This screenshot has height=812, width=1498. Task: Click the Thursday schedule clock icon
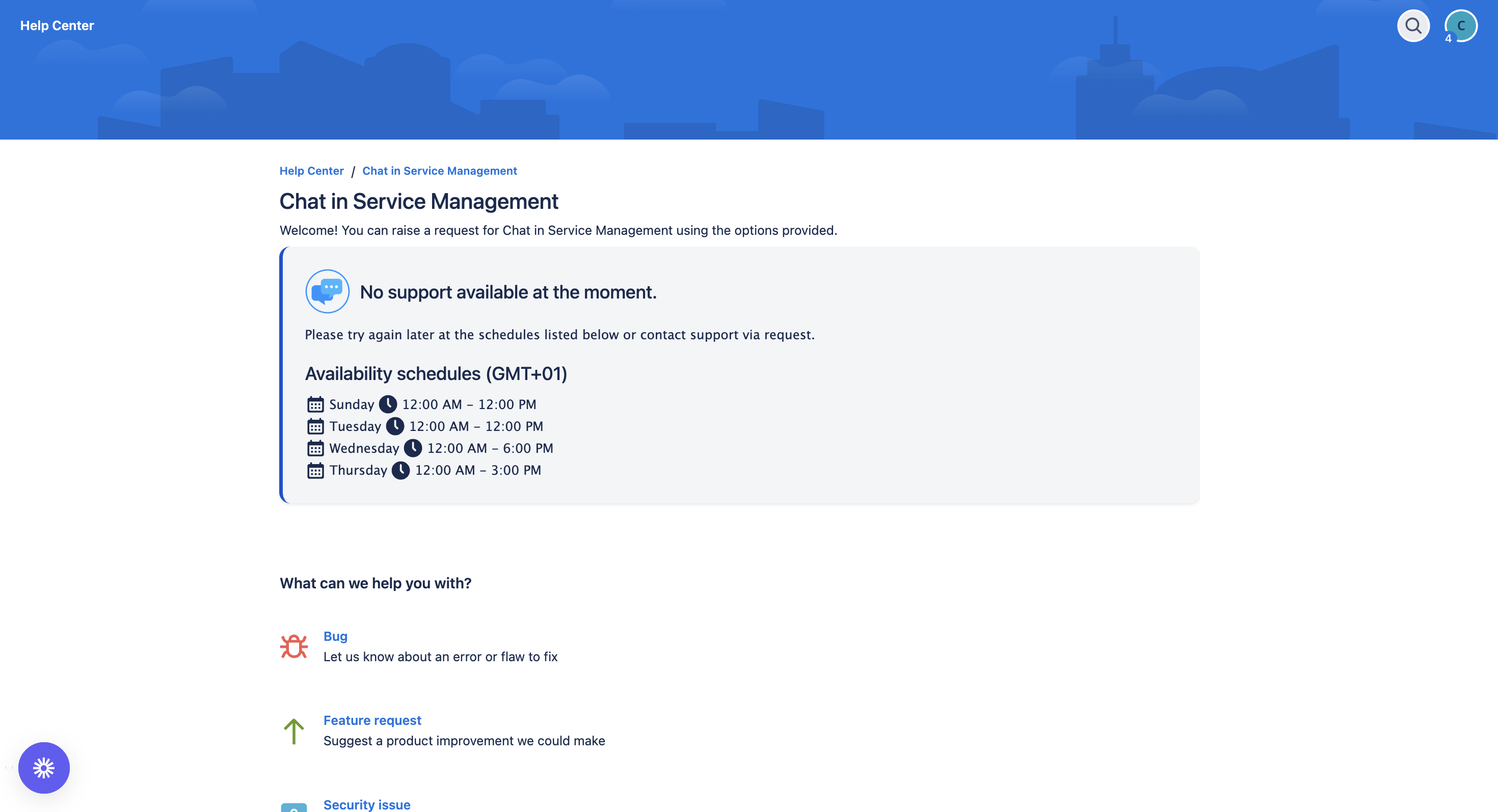click(400, 470)
